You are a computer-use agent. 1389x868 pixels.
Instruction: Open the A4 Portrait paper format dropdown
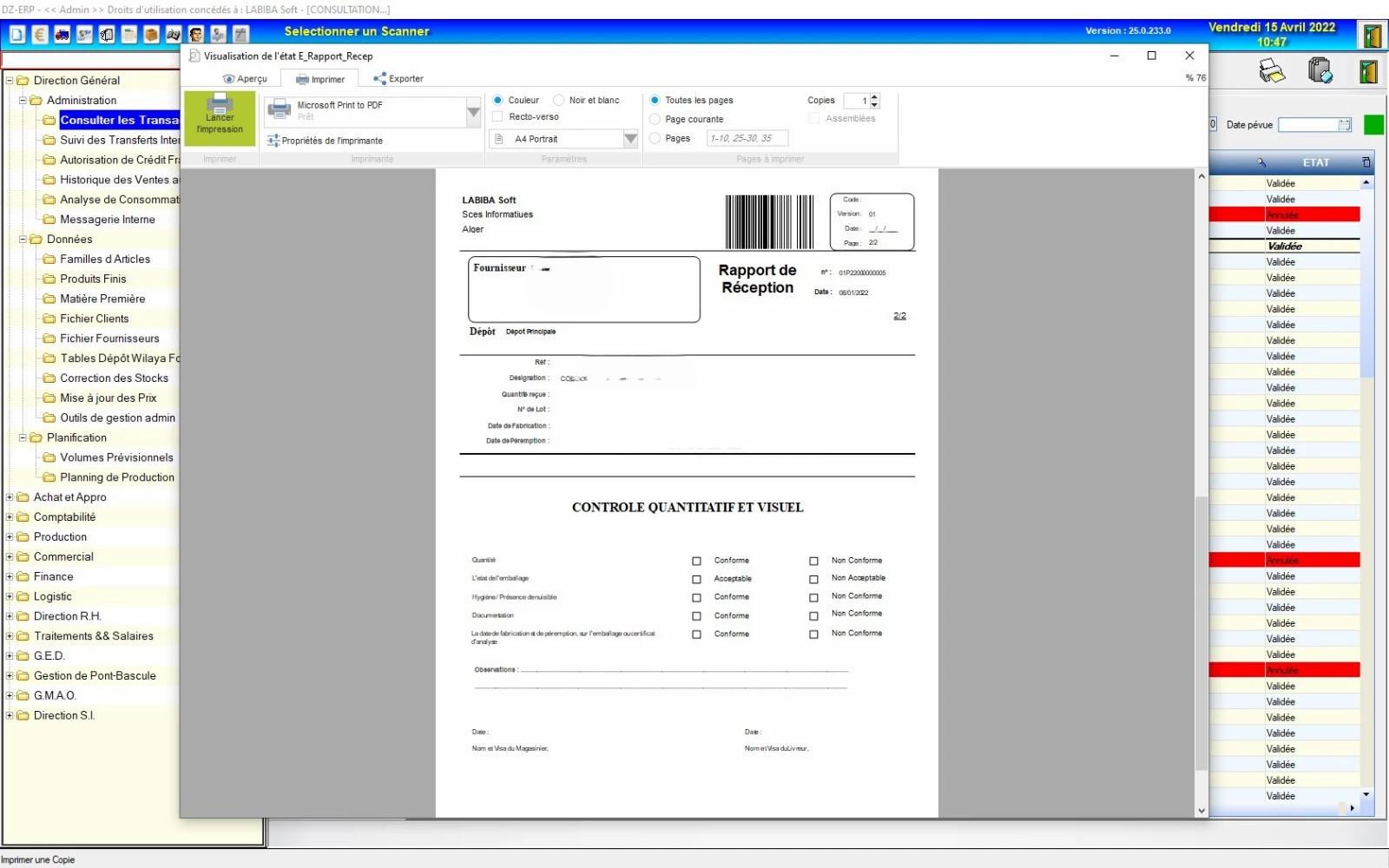click(x=631, y=139)
